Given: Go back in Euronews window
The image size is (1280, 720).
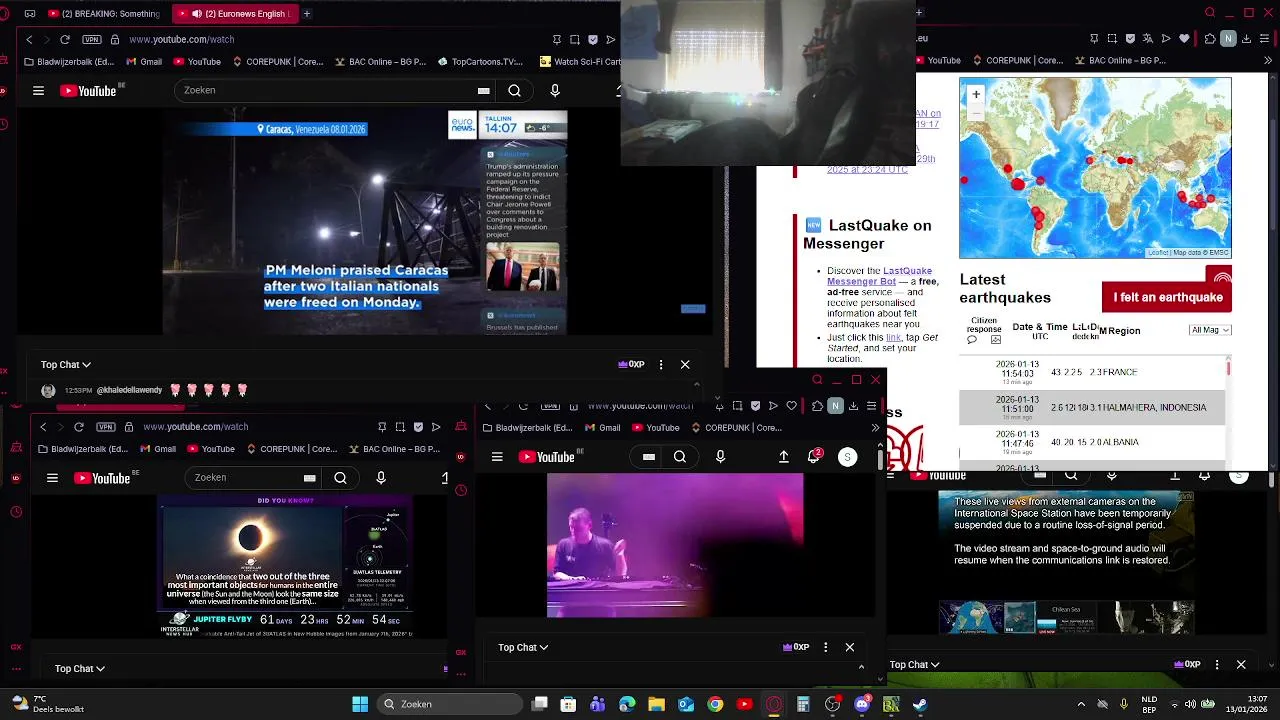Looking at the screenshot, I should pos(29,39).
